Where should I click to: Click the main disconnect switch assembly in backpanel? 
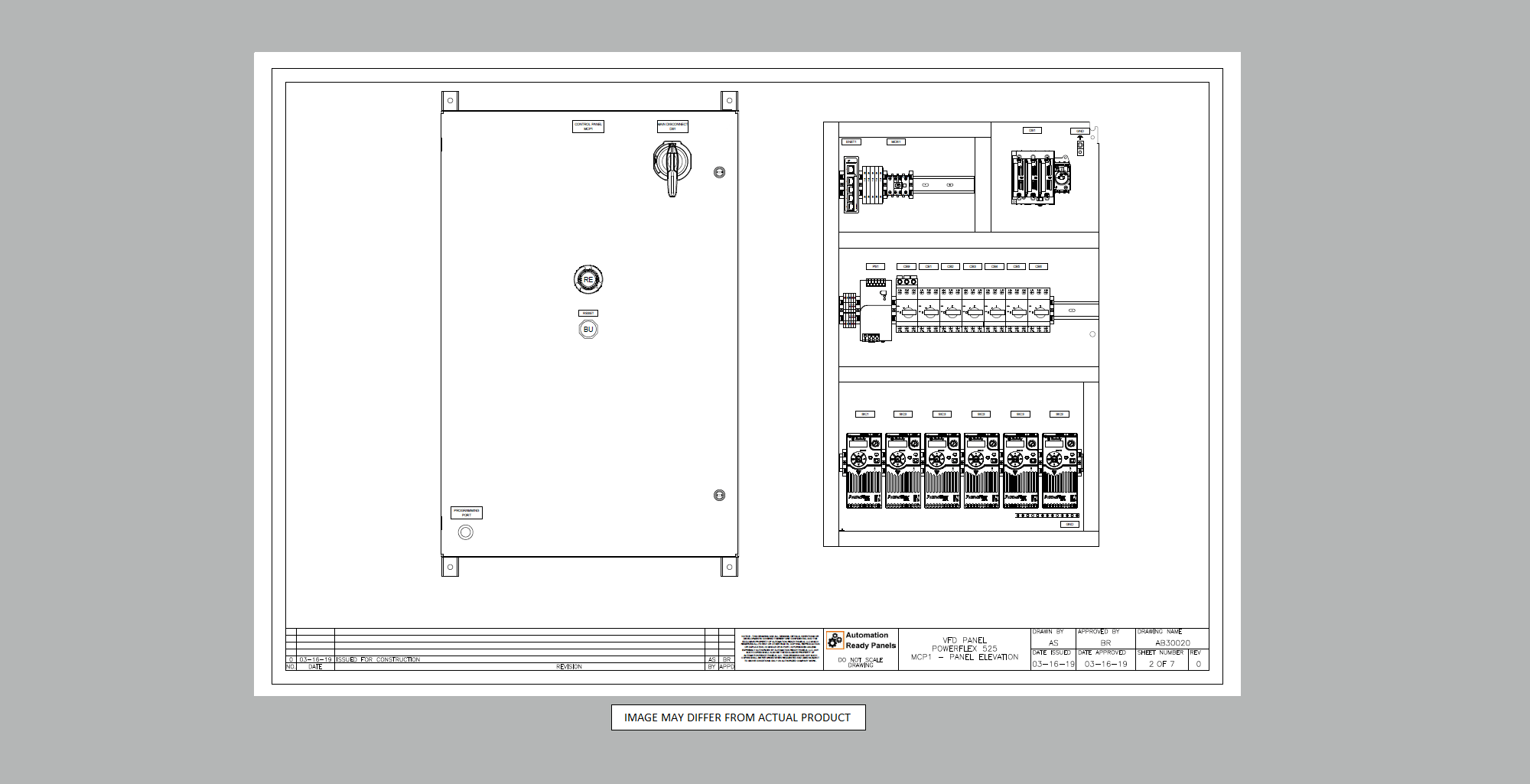click(x=1040, y=177)
